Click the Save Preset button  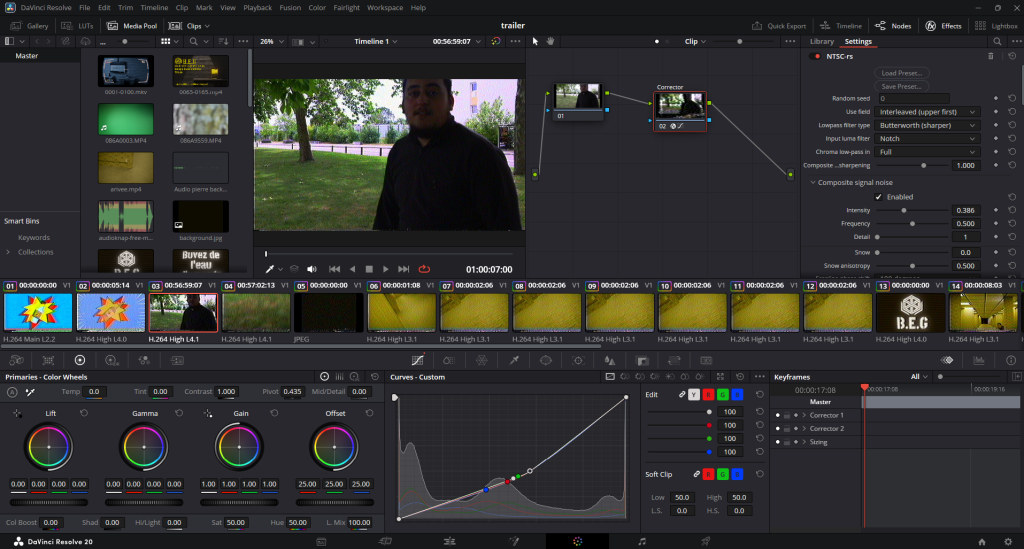901,86
